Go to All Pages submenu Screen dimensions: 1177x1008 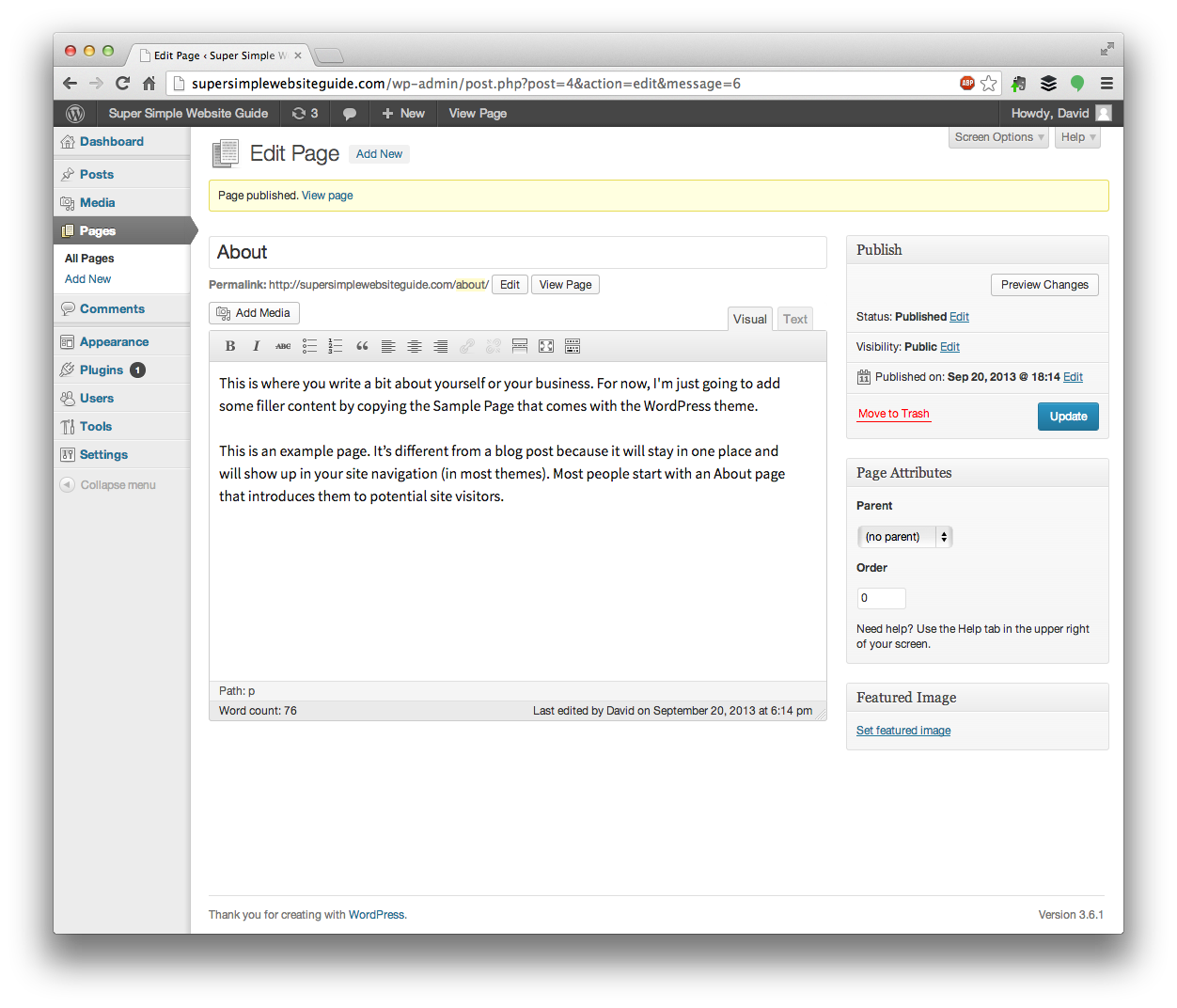point(89,259)
